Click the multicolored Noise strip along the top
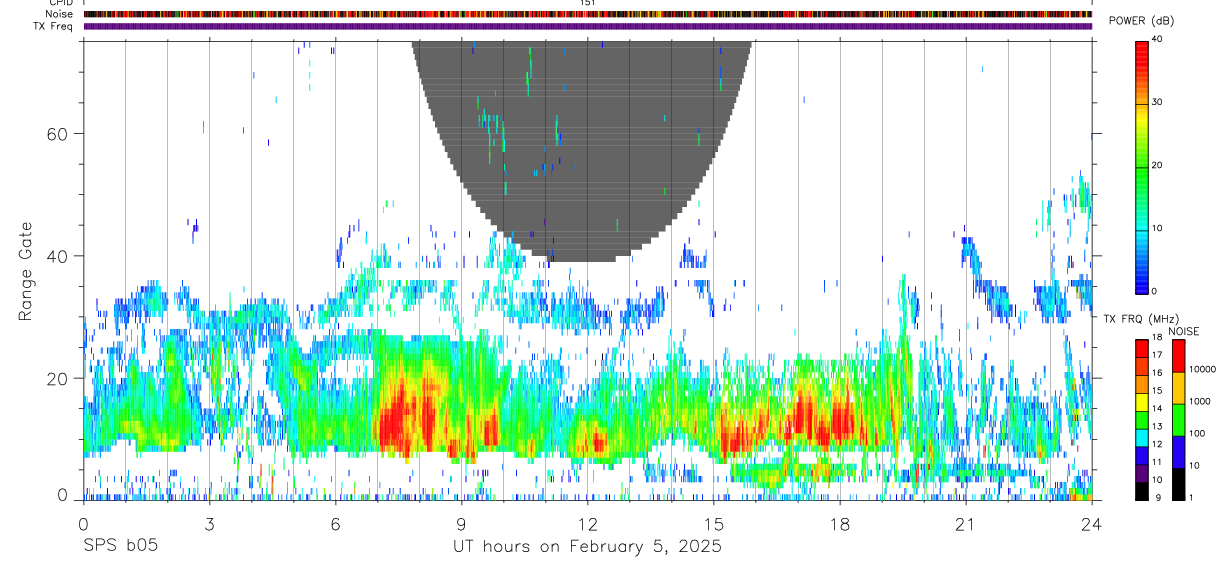The image size is (1228, 567). (x=587, y=14)
